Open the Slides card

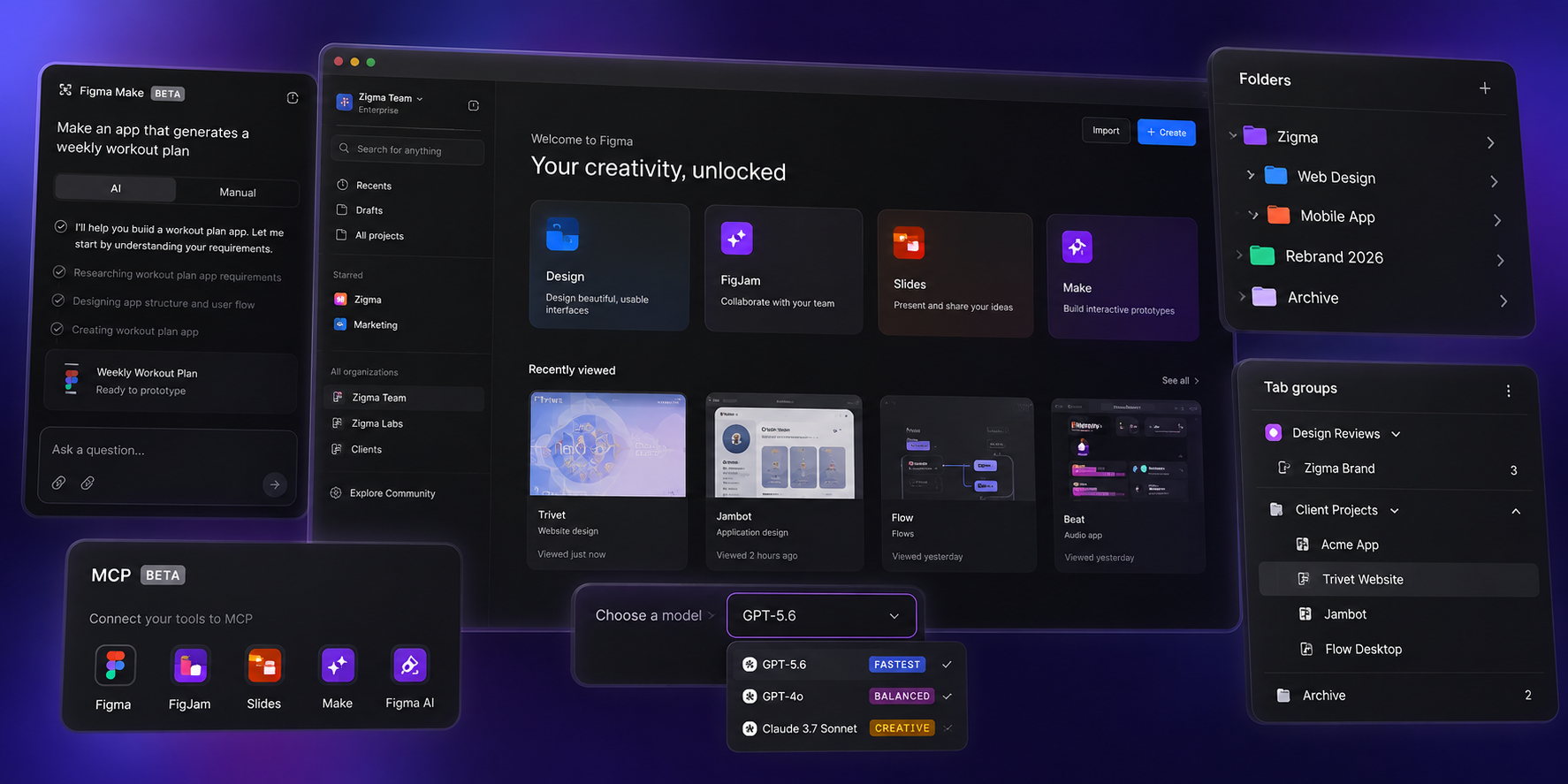pos(955,274)
